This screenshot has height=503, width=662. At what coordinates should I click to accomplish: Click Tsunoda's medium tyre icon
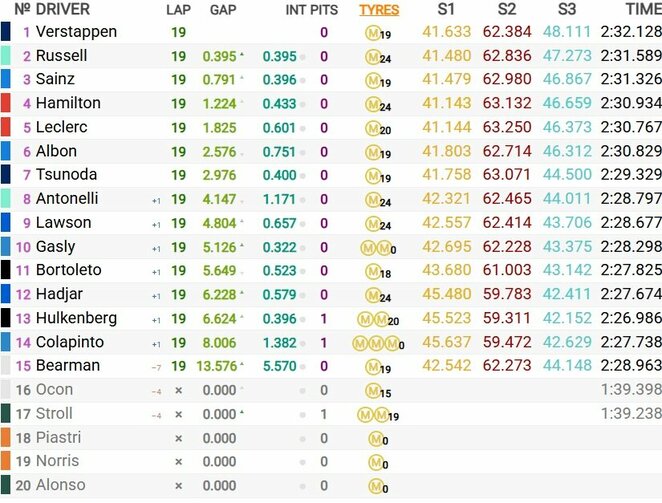pos(372,175)
